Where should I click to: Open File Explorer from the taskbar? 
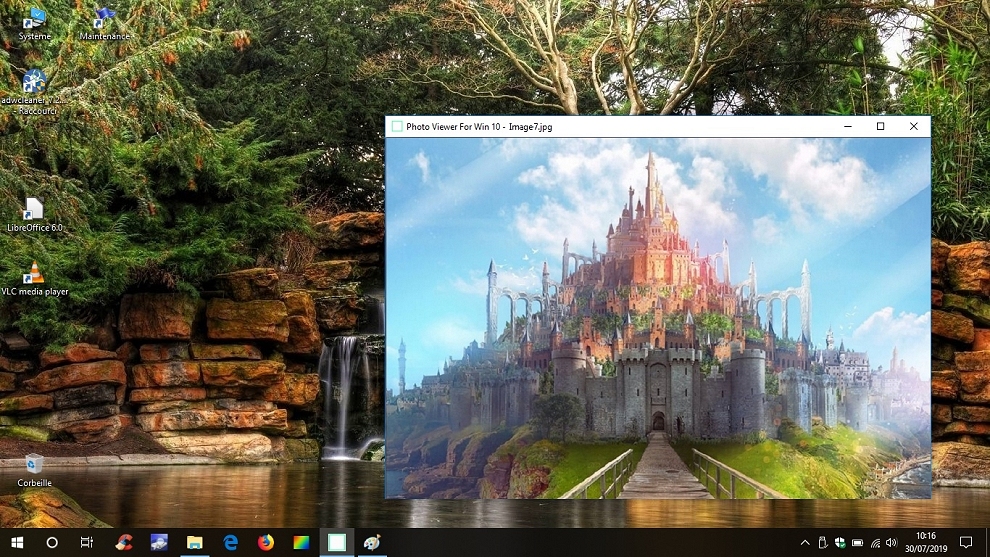coord(194,542)
